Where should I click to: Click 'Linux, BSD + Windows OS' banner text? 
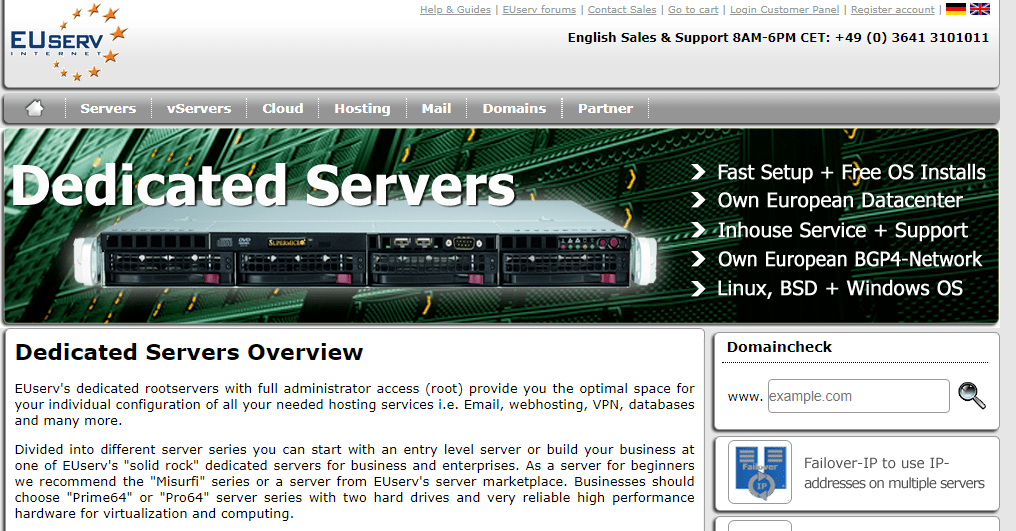coord(840,288)
